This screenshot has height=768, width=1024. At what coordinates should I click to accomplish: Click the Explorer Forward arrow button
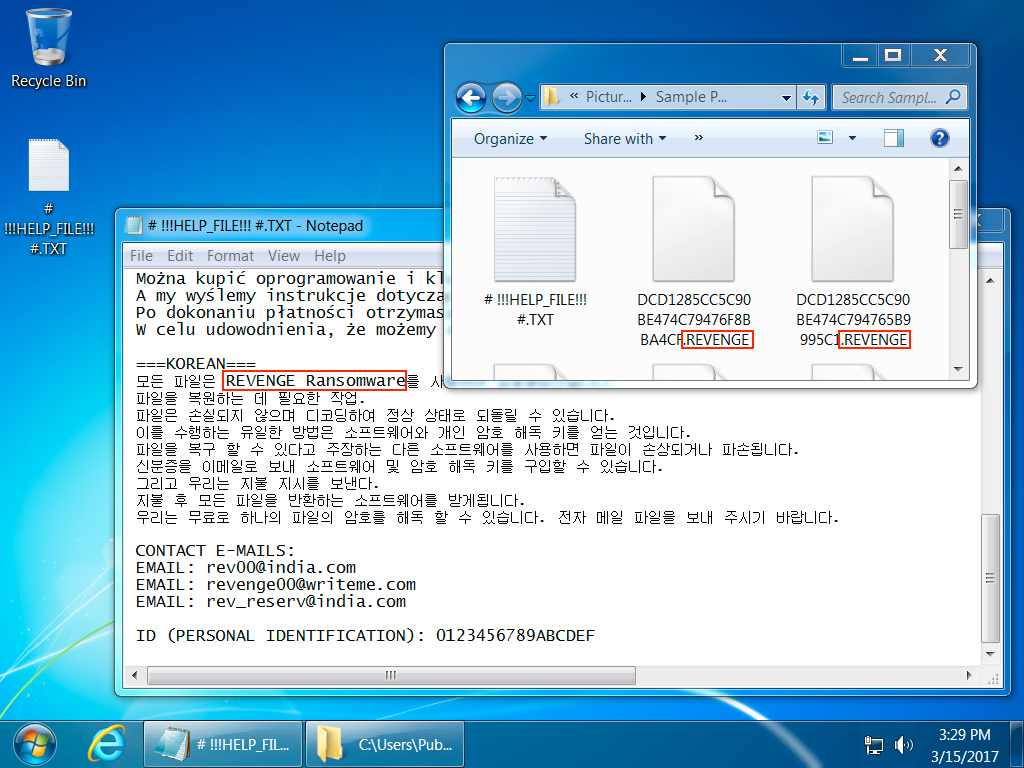pyautogui.click(x=506, y=98)
